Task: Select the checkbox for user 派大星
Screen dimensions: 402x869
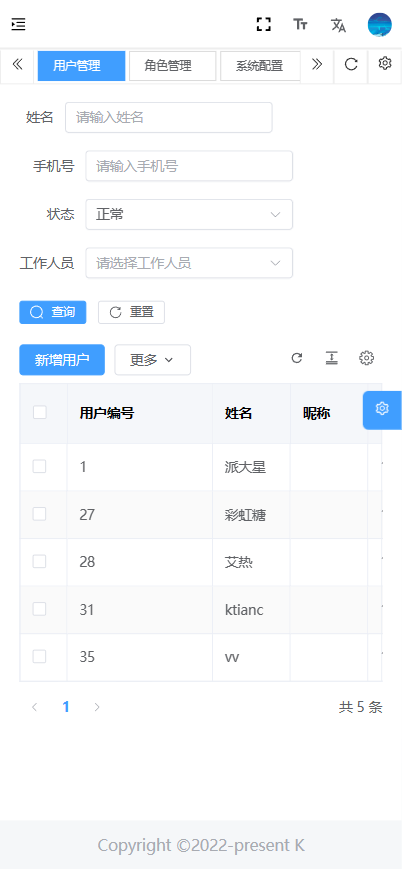Action: (39, 467)
